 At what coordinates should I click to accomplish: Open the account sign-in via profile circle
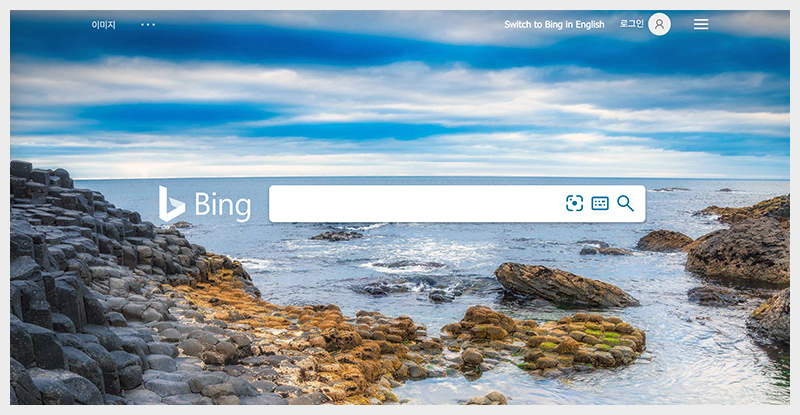click(659, 24)
